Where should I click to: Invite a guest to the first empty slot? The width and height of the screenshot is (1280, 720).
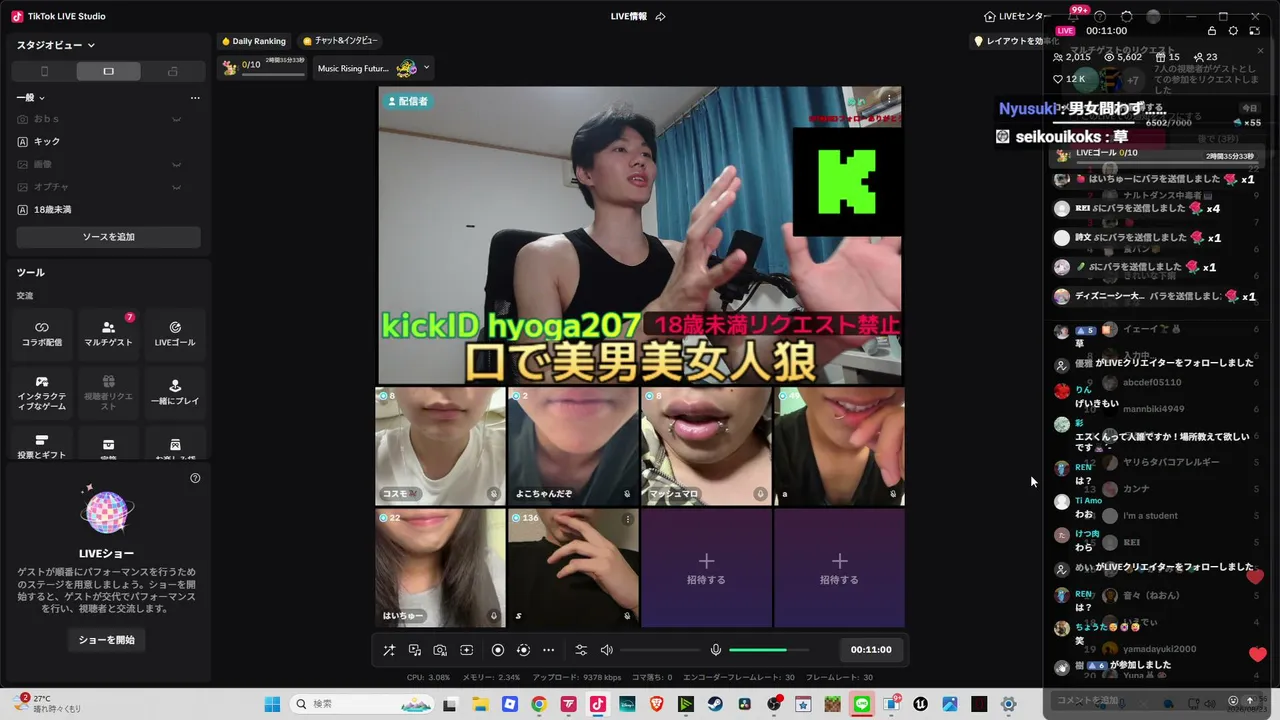pyautogui.click(x=706, y=568)
